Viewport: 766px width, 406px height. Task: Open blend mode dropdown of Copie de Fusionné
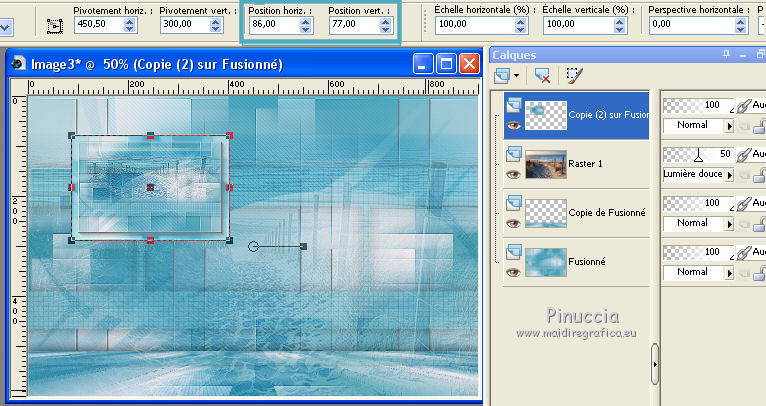click(x=729, y=224)
